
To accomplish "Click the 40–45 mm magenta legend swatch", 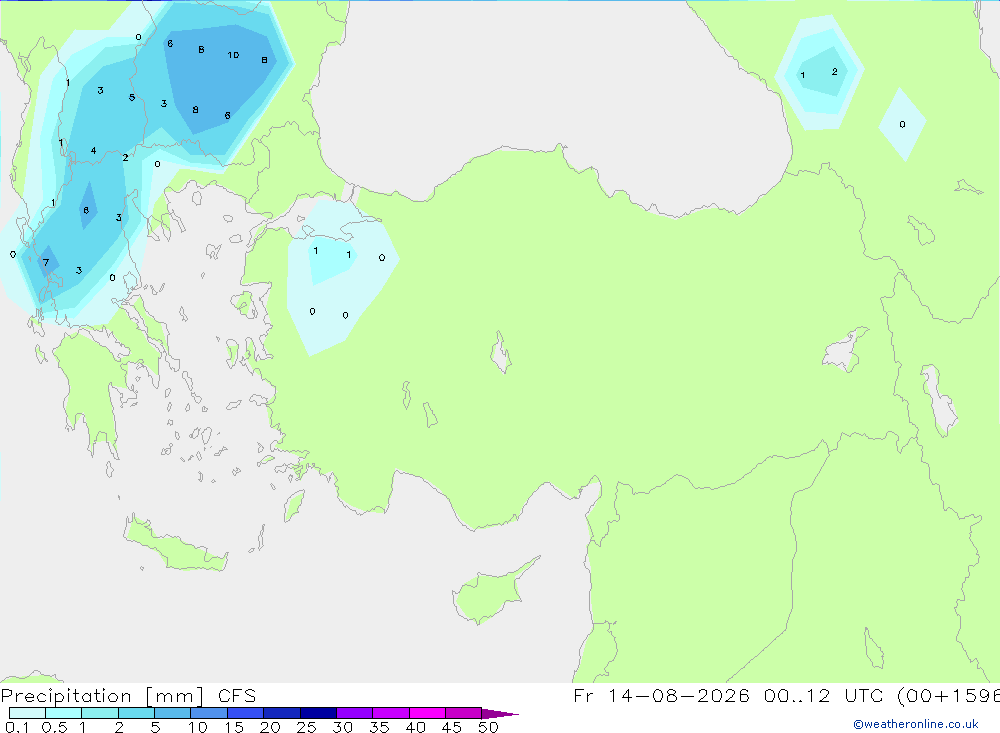I will pyautogui.click(x=427, y=713).
